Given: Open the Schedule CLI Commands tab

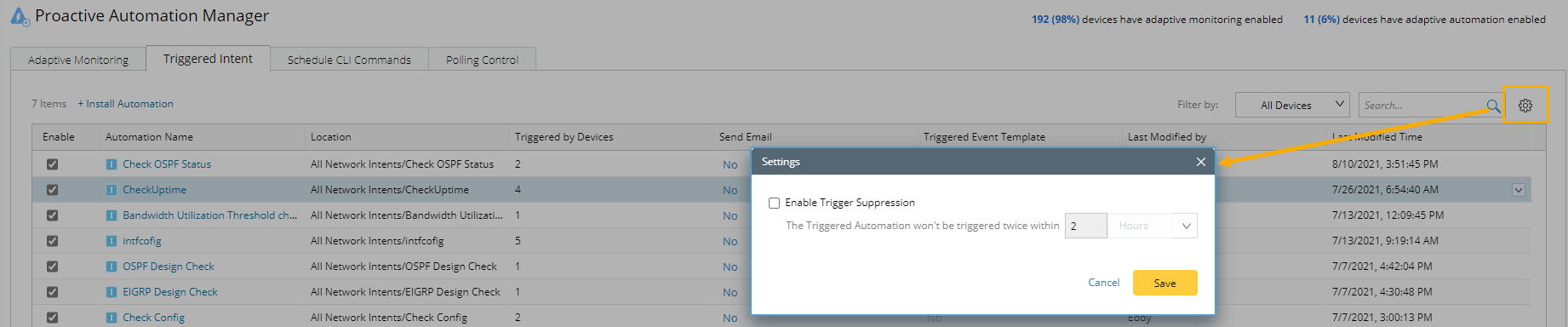Looking at the screenshot, I should (349, 60).
